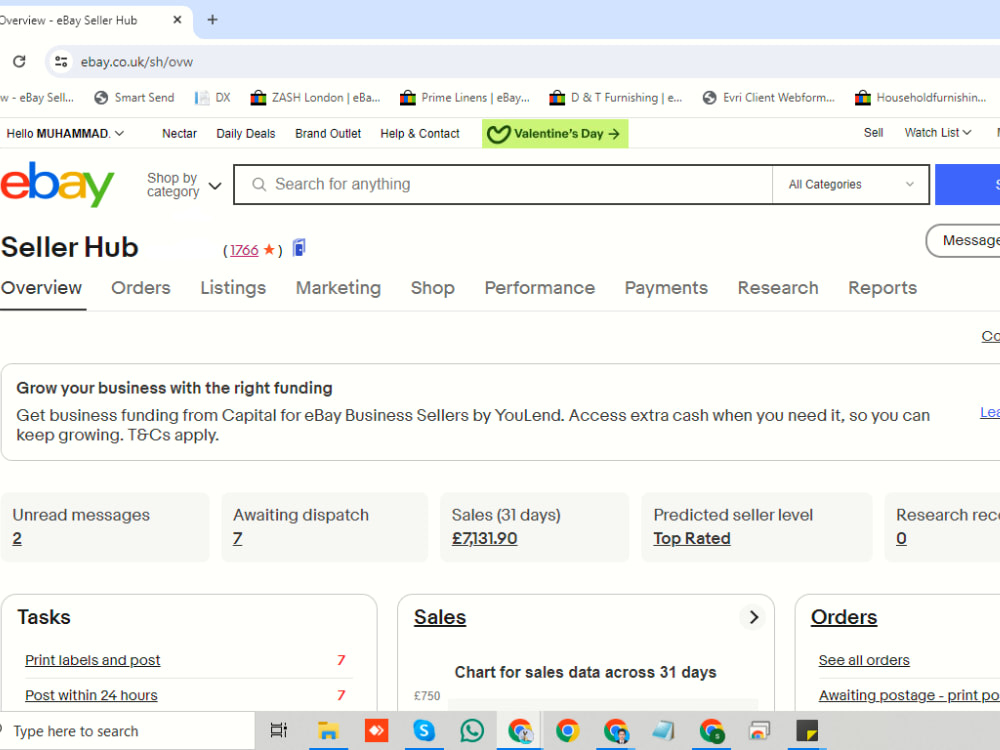This screenshot has width=1000, height=750.
Task: Click the blue shop badge icon
Action: (298, 247)
